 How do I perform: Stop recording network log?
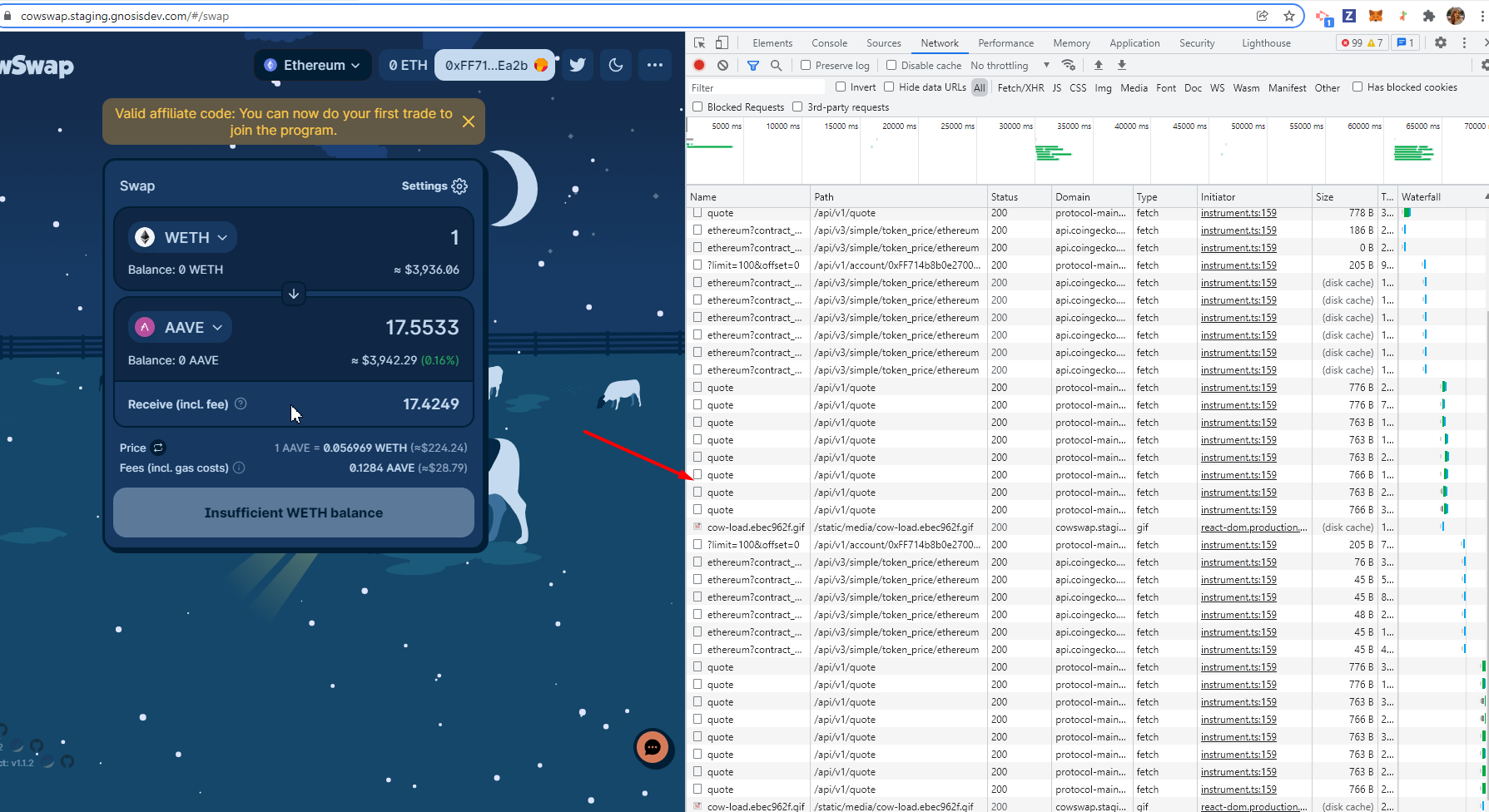click(x=699, y=65)
